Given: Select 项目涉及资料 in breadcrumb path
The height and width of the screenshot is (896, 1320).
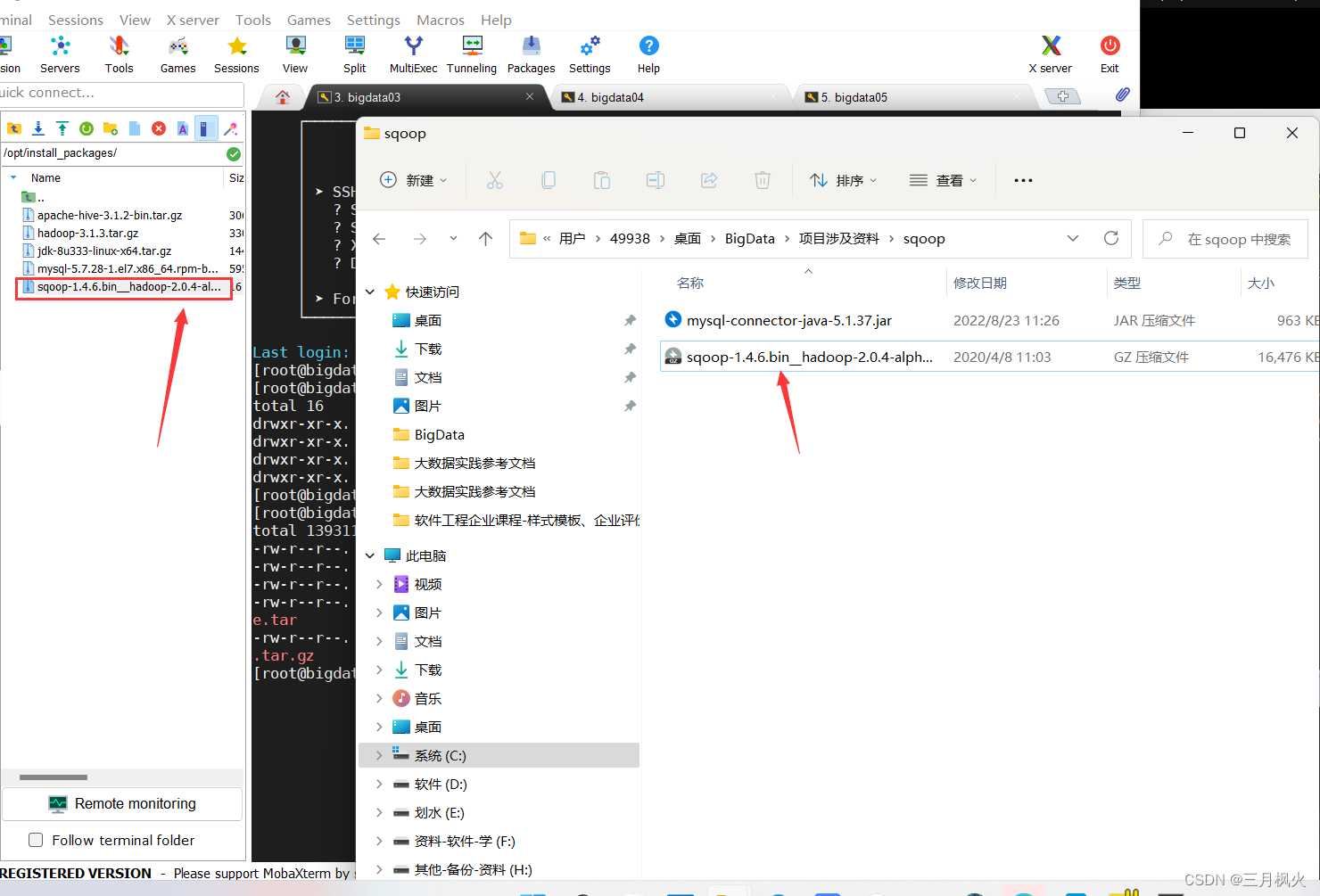Looking at the screenshot, I should [838, 238].
